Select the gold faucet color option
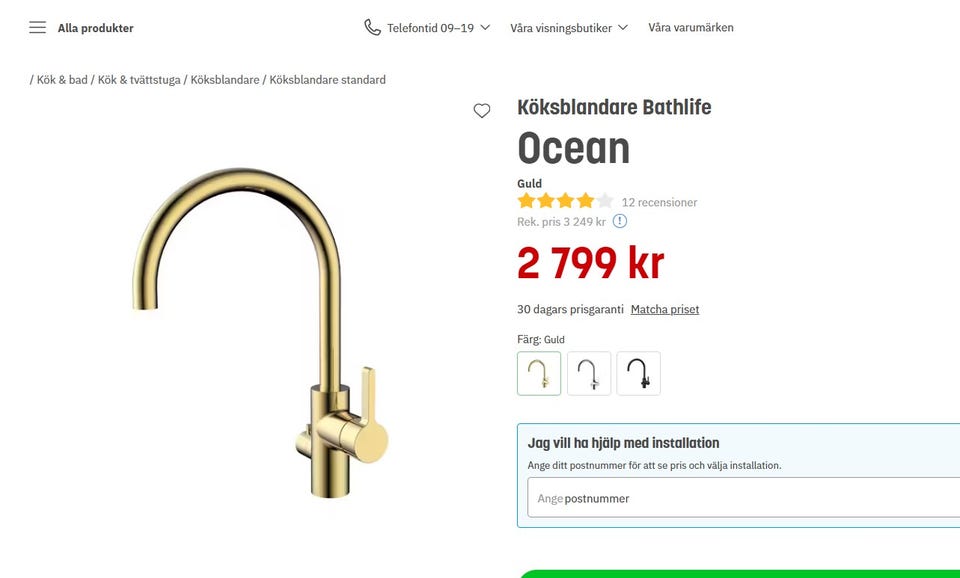The image size is (960, 578). pyautogui.click(x=539, y=373)
